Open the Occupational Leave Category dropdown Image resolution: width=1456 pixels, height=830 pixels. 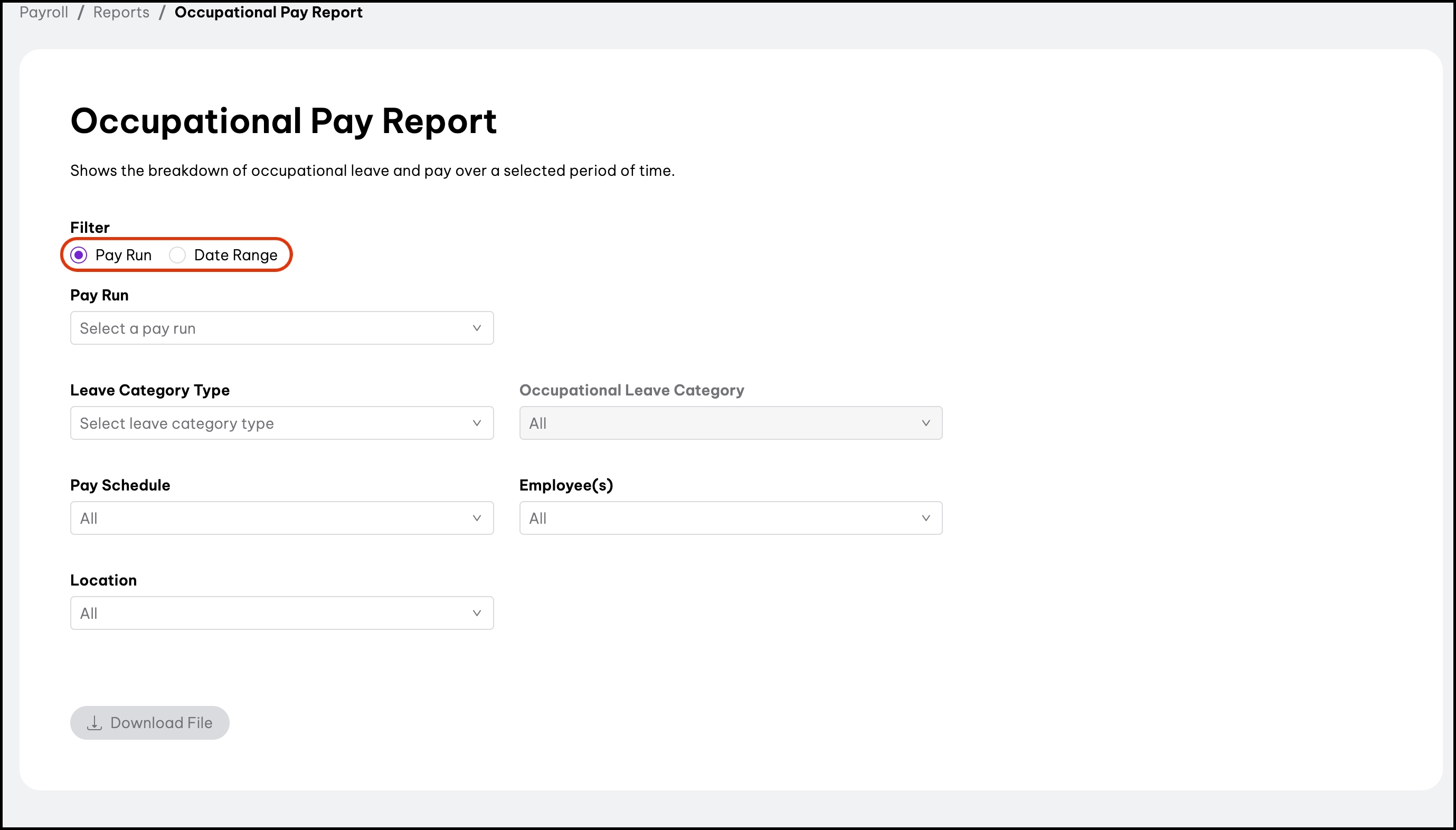730,423
